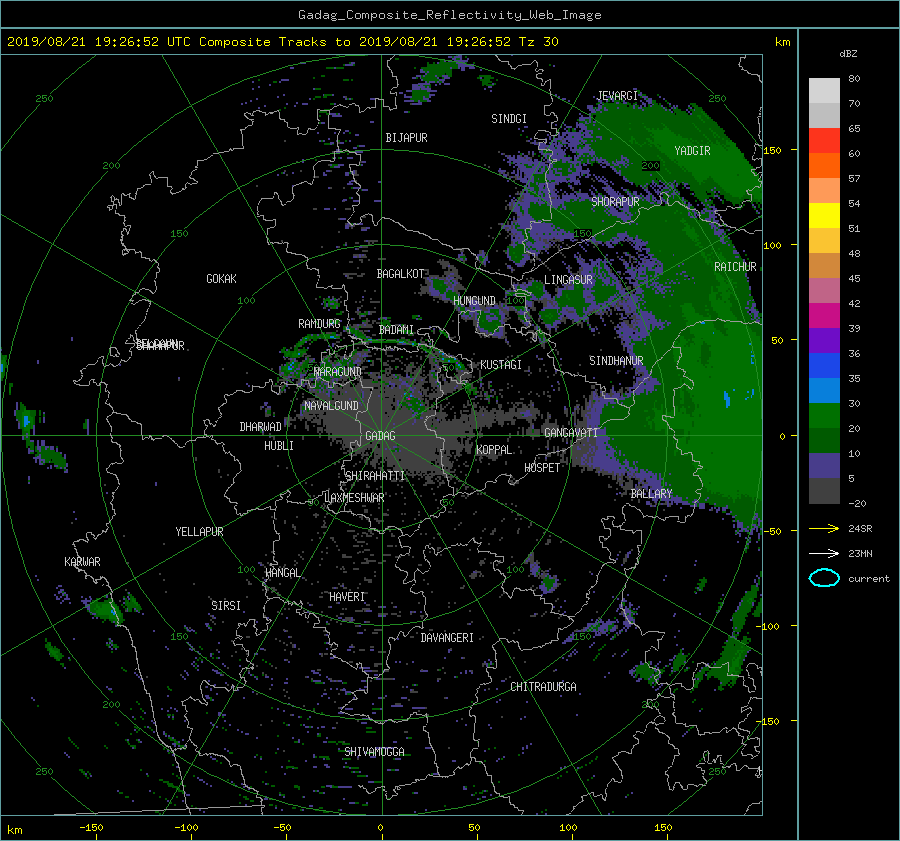The height and width of the screenshot is (841, 900).
Task: Click the DHARWAD city label
Action: 261,427
